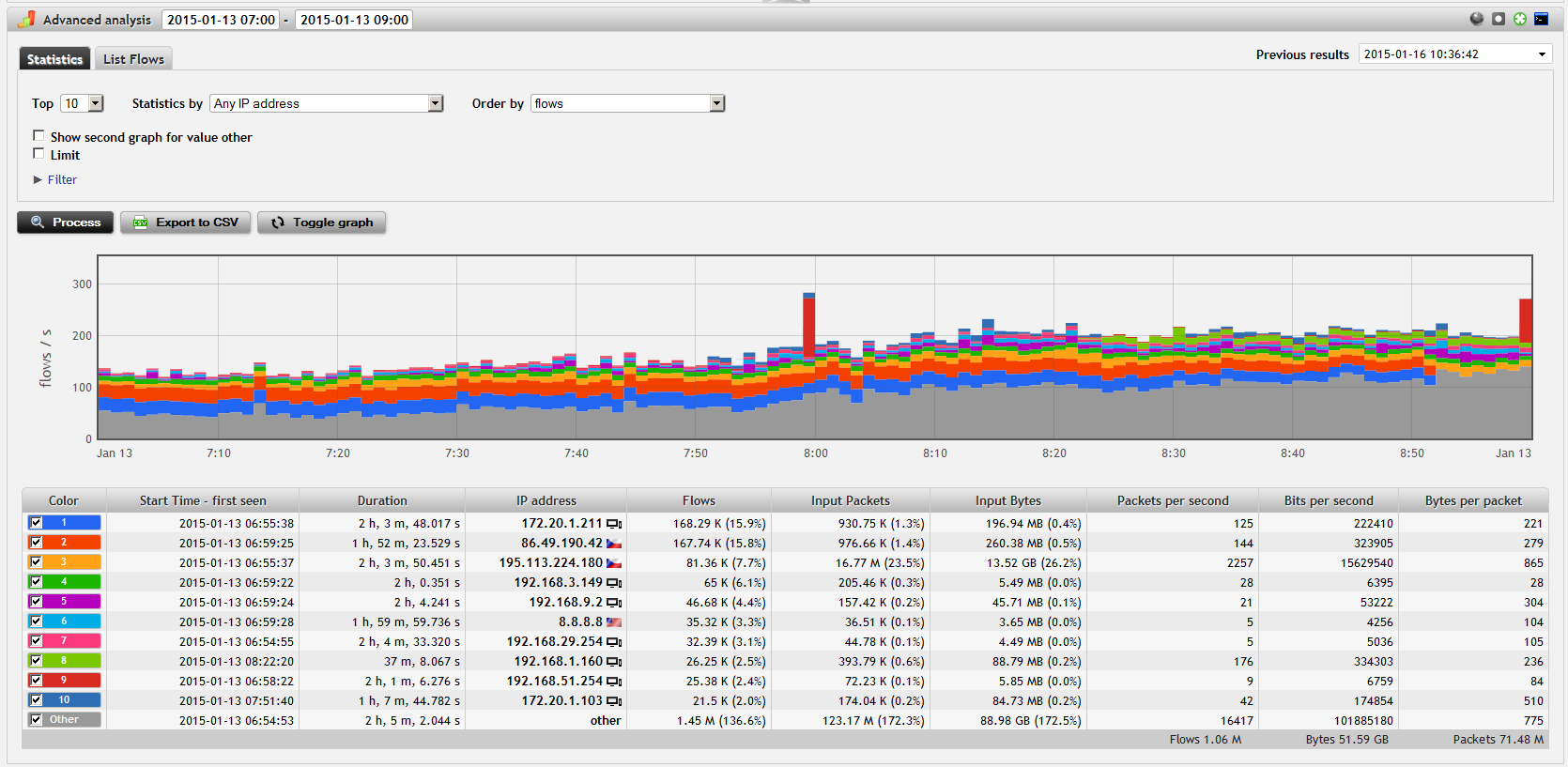The height and width of the screenshot is (767, 1568).
Task: Click the Export to CSV button
Action: coord(185,222)
